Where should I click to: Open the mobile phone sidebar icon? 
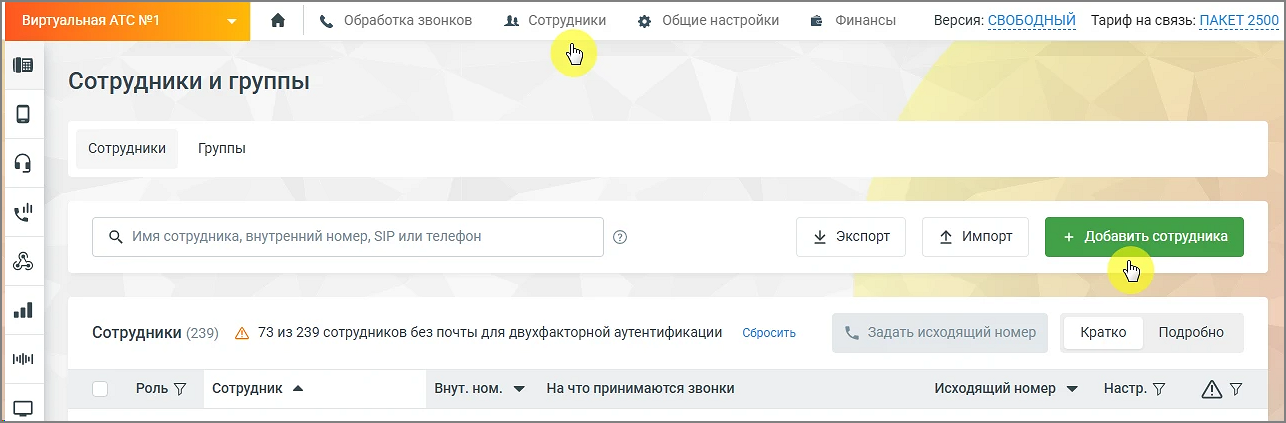coord(22,114)
